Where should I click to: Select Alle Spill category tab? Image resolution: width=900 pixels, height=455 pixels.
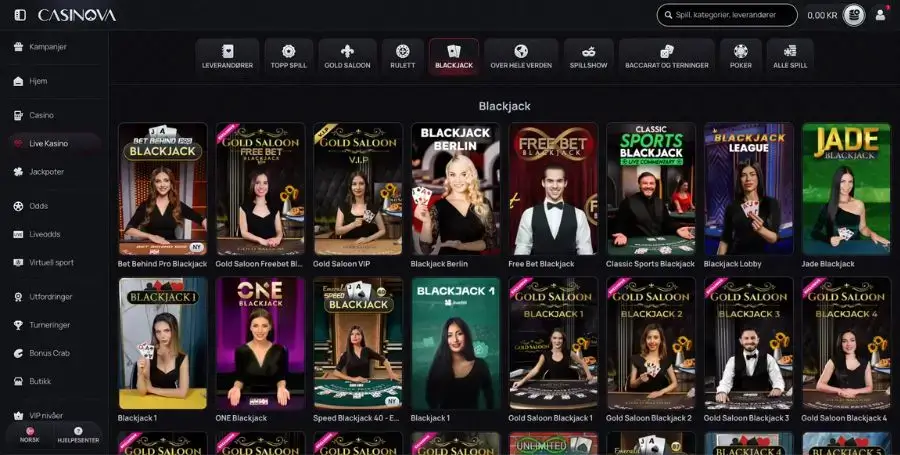pos(790,57)
